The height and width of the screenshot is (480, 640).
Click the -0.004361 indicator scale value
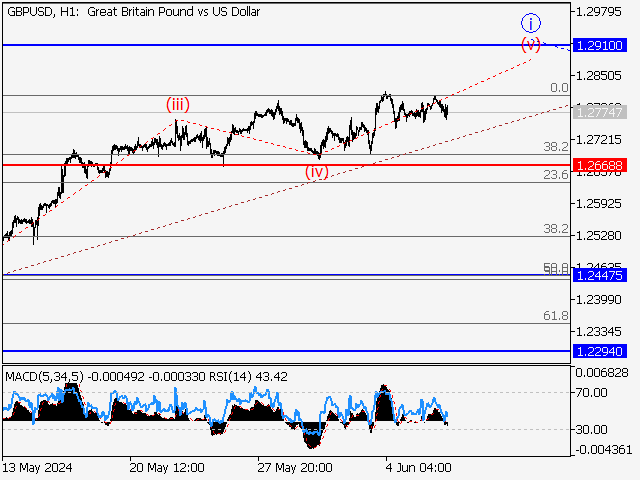603,450
